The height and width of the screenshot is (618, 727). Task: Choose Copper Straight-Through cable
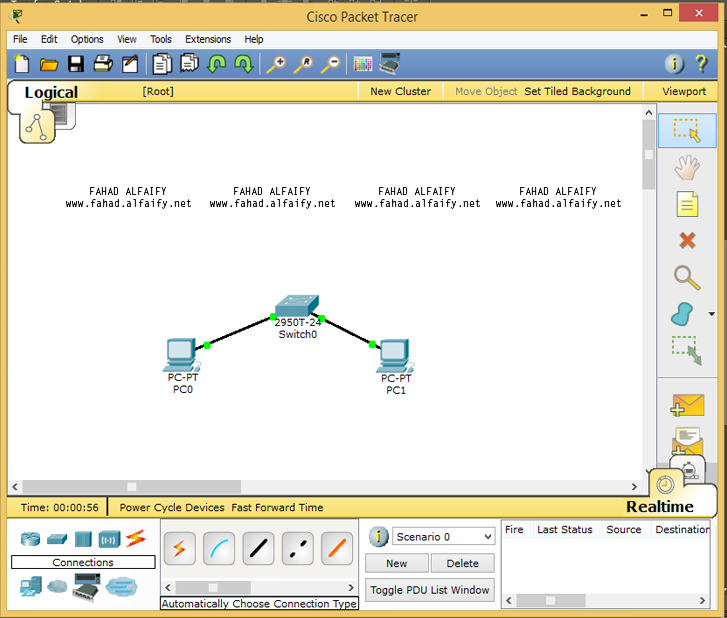tap(258, 548)
